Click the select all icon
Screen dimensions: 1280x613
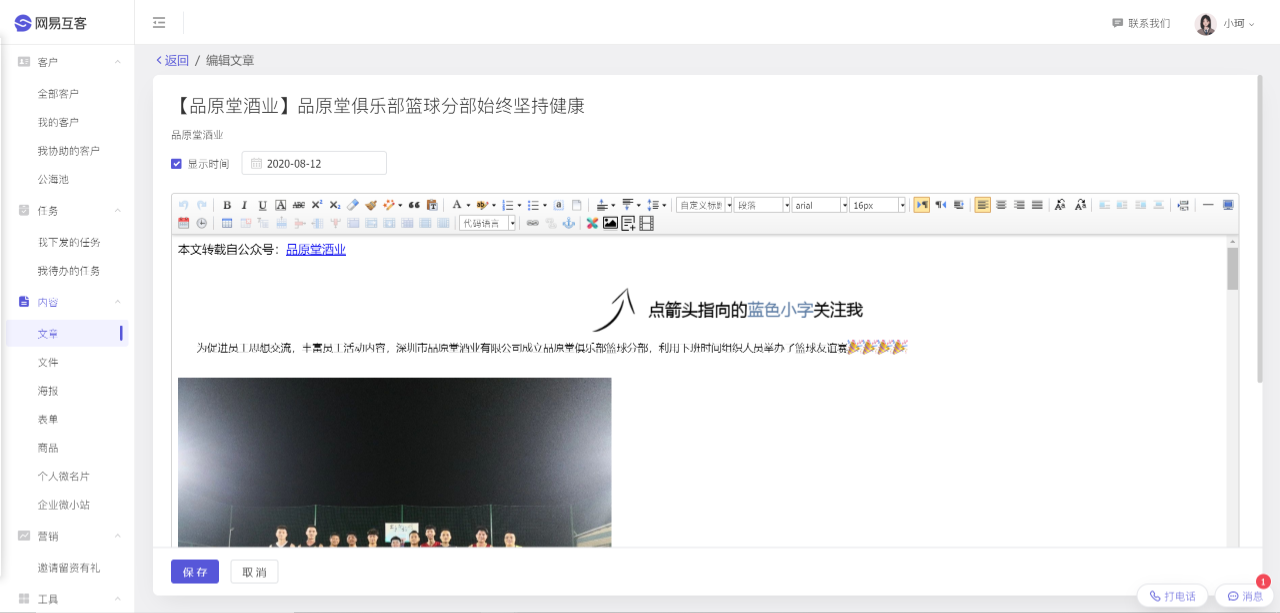click(559, 205)
